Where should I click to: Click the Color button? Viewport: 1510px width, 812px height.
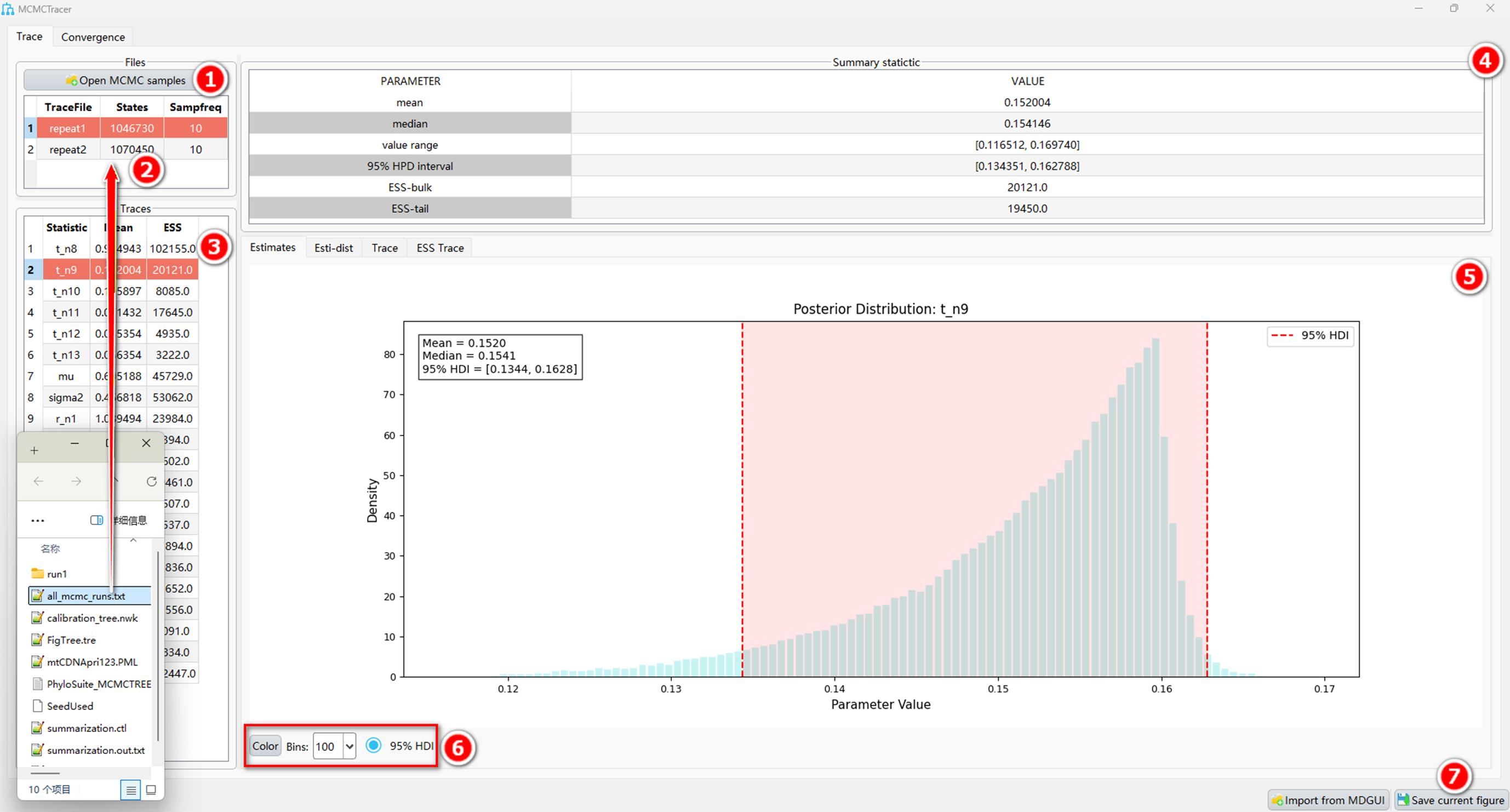click(265, 746)
